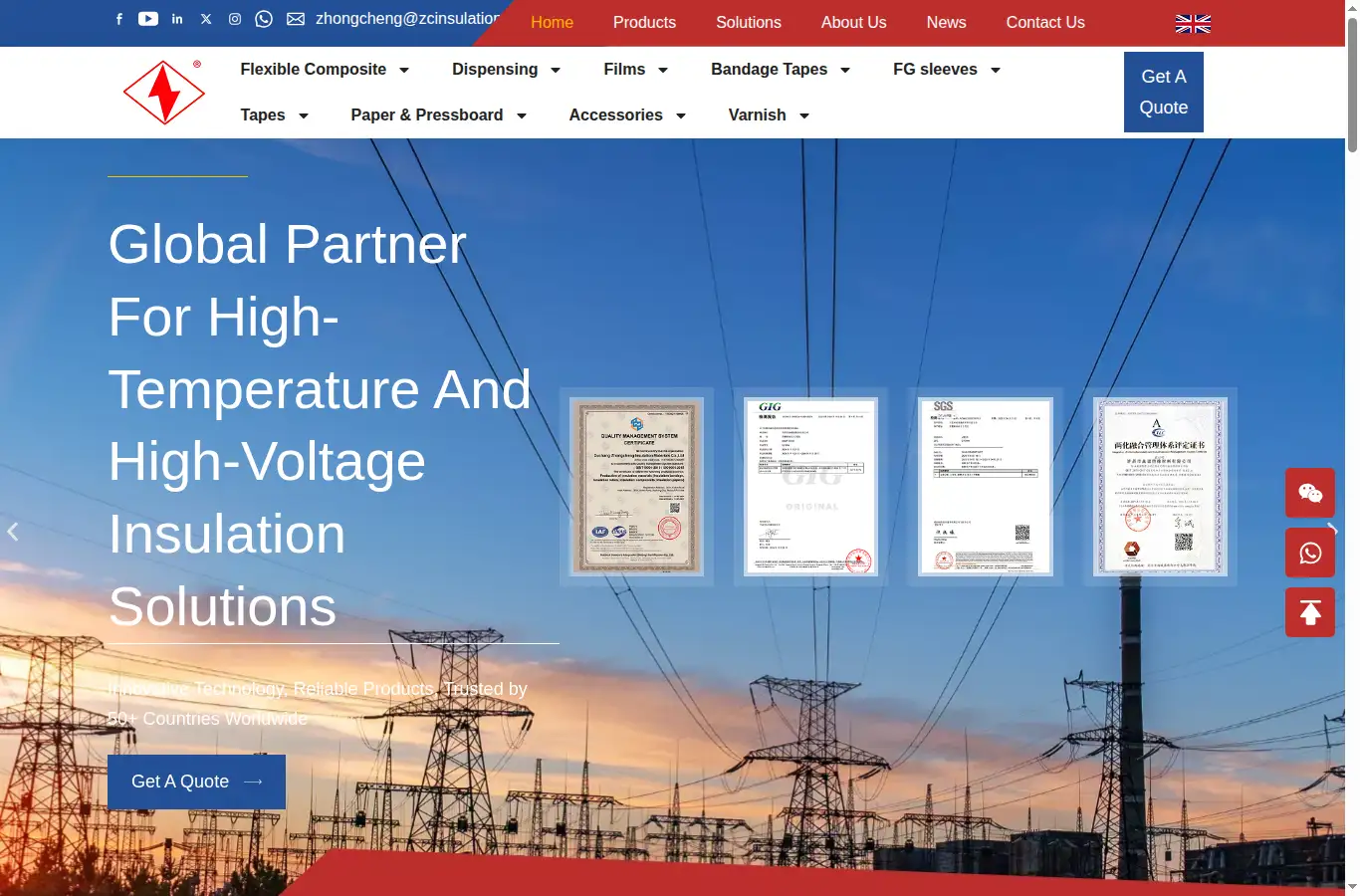Click the page vertical scrollbar
1360x896 pixels.
click(x=1352, y=85)
